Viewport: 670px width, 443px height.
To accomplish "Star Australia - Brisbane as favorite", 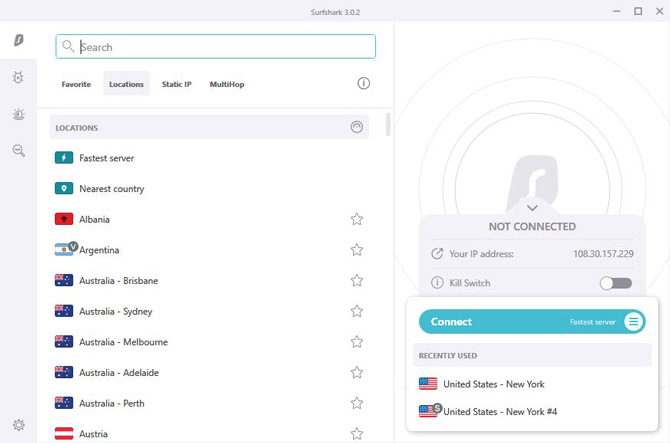I will (357, 280).
